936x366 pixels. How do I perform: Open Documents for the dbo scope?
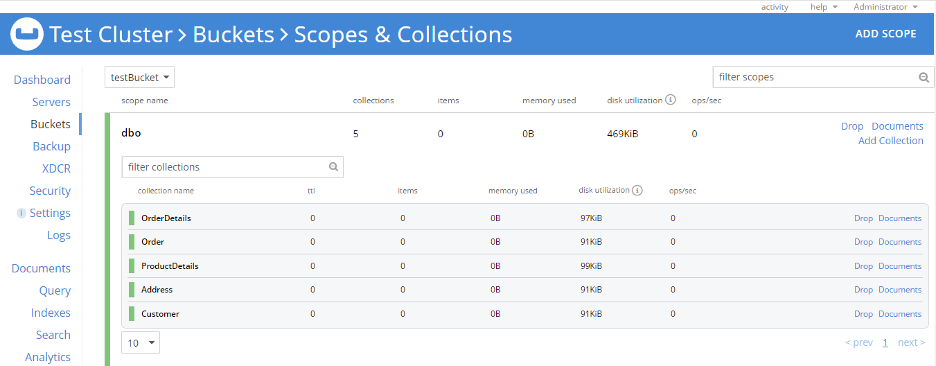897,127
